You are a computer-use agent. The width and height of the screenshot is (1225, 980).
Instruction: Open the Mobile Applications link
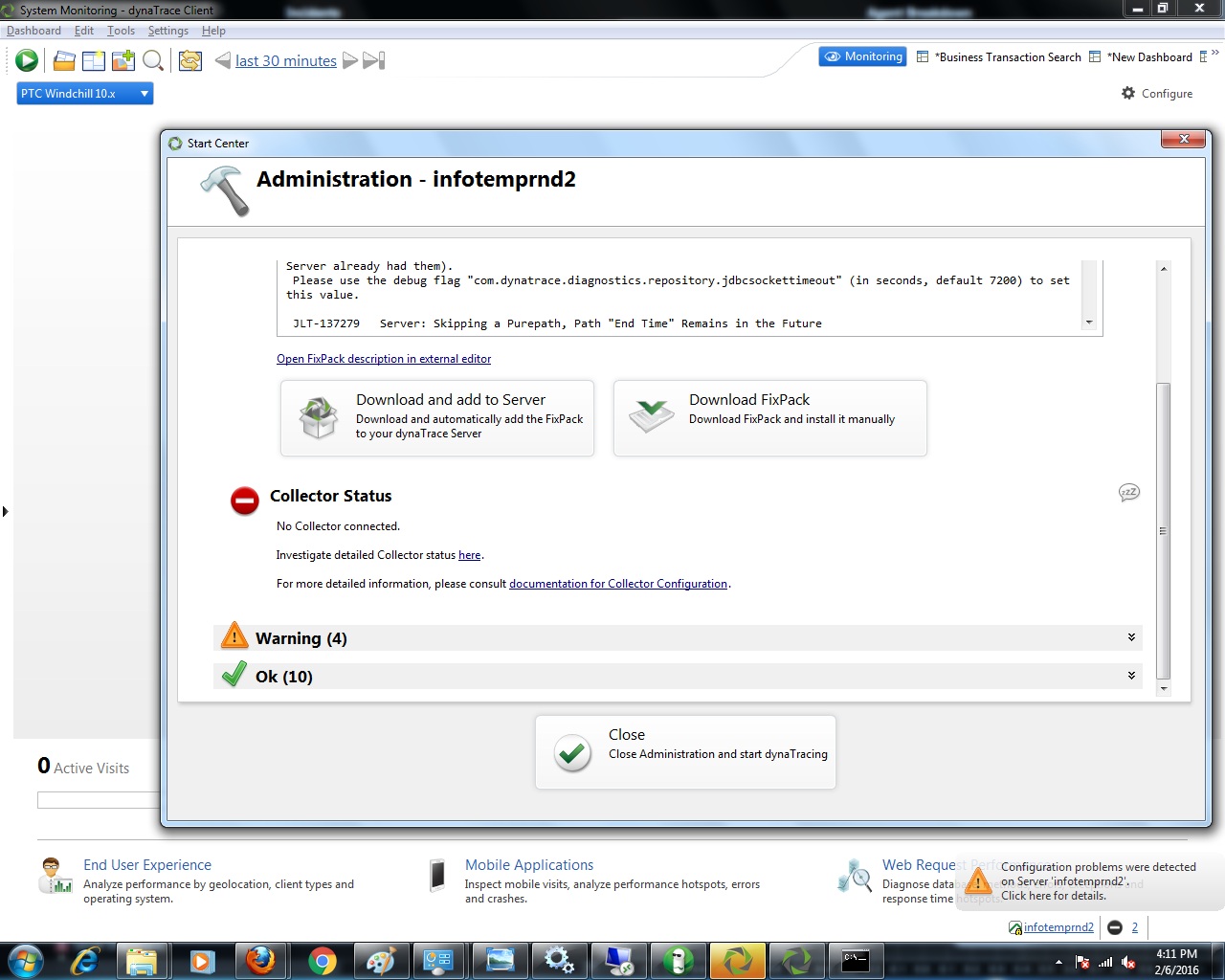point(529,865)
